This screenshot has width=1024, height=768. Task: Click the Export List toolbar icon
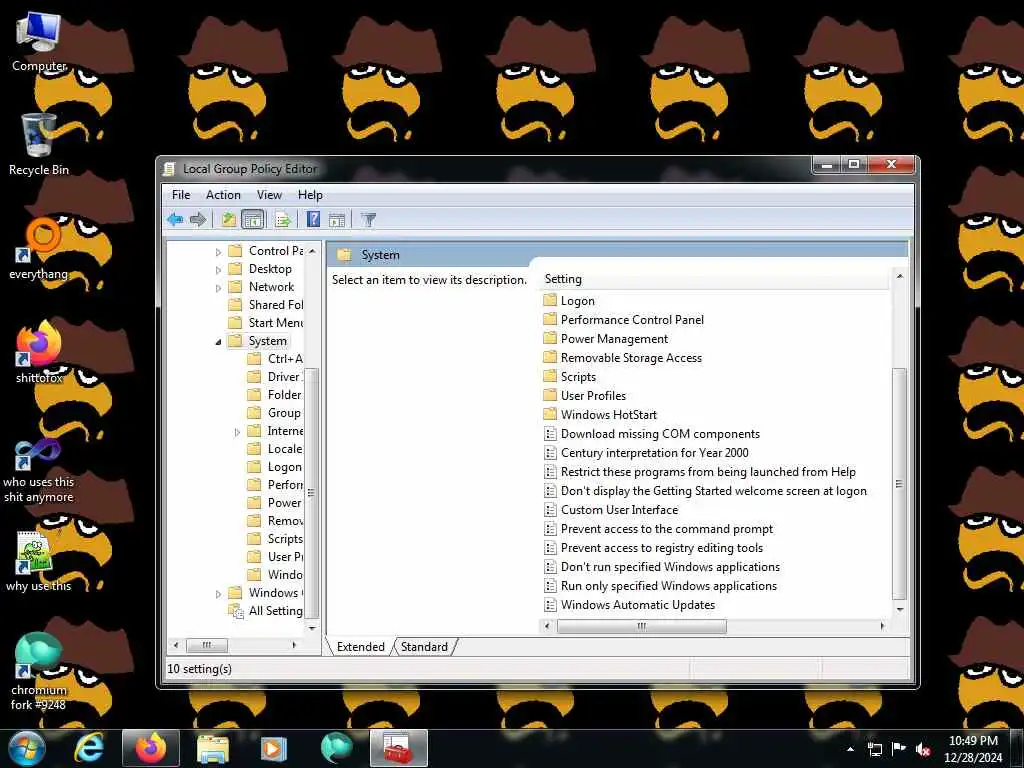click(283, 219)
